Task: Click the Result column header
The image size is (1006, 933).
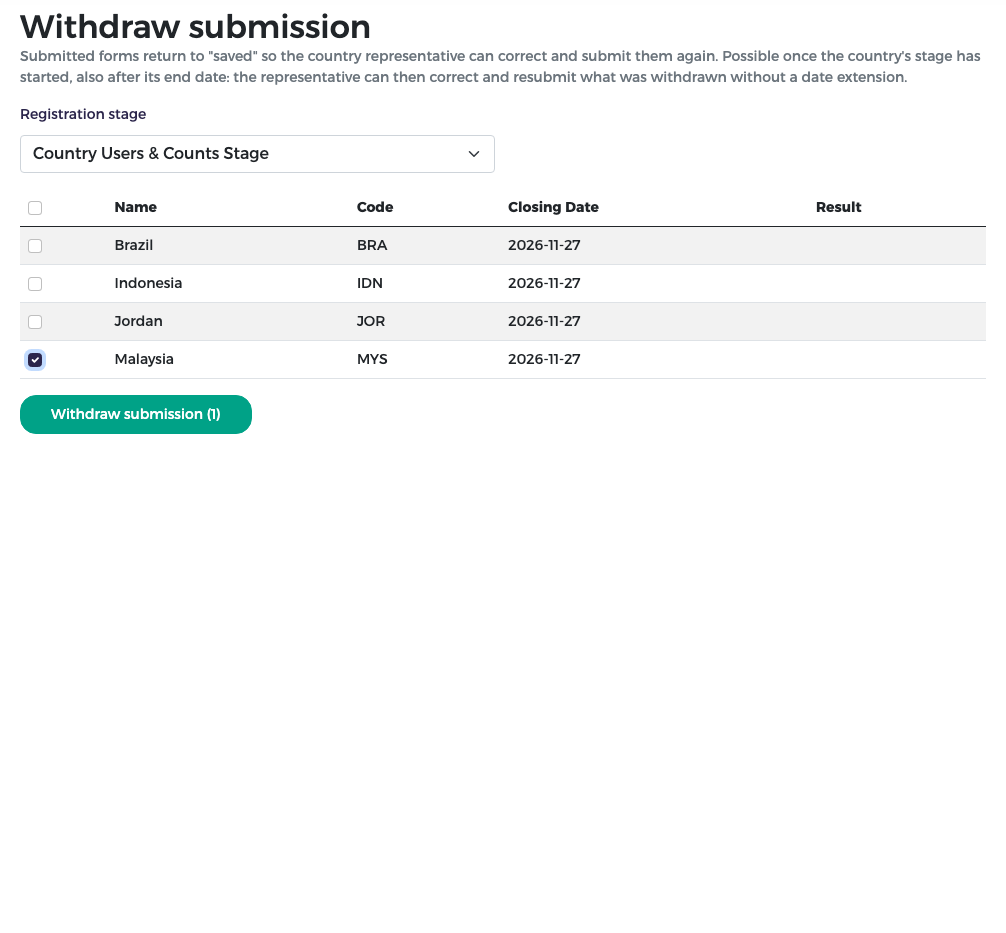Action: point(838,207)
